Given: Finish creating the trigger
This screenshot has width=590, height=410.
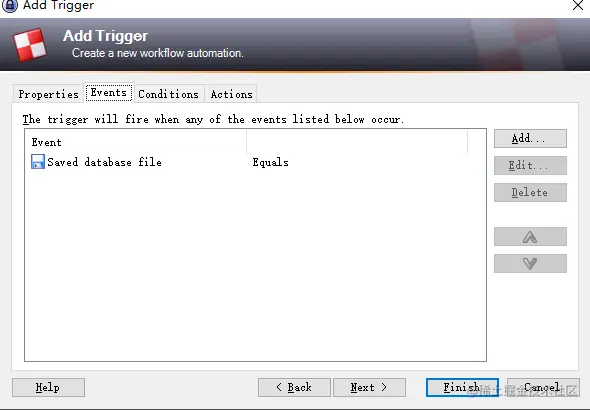Looking at the screenshot, I should pyautogui.click(x=462, y=387).
